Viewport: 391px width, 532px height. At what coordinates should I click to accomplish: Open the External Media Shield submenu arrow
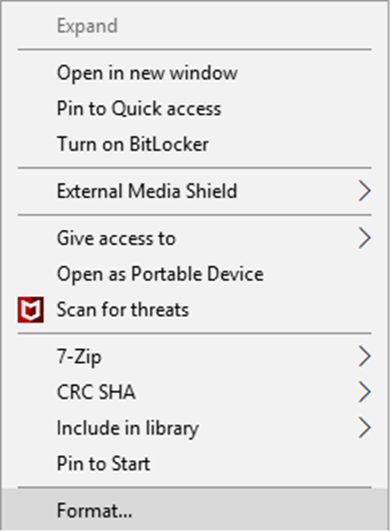click(364, 191)
